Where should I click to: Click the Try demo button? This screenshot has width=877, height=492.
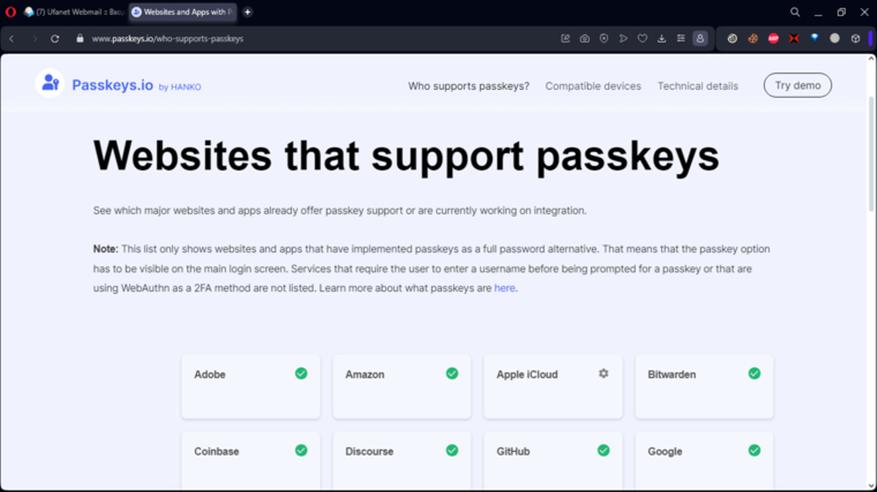(798, 85)
